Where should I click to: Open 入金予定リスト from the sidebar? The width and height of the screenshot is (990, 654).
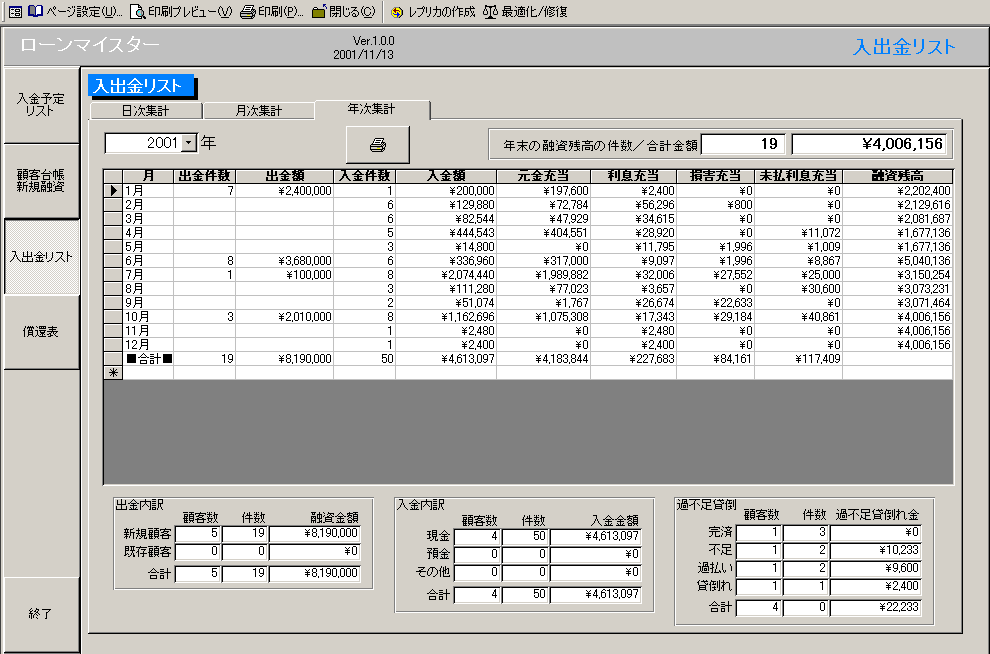tap(41, 105)
